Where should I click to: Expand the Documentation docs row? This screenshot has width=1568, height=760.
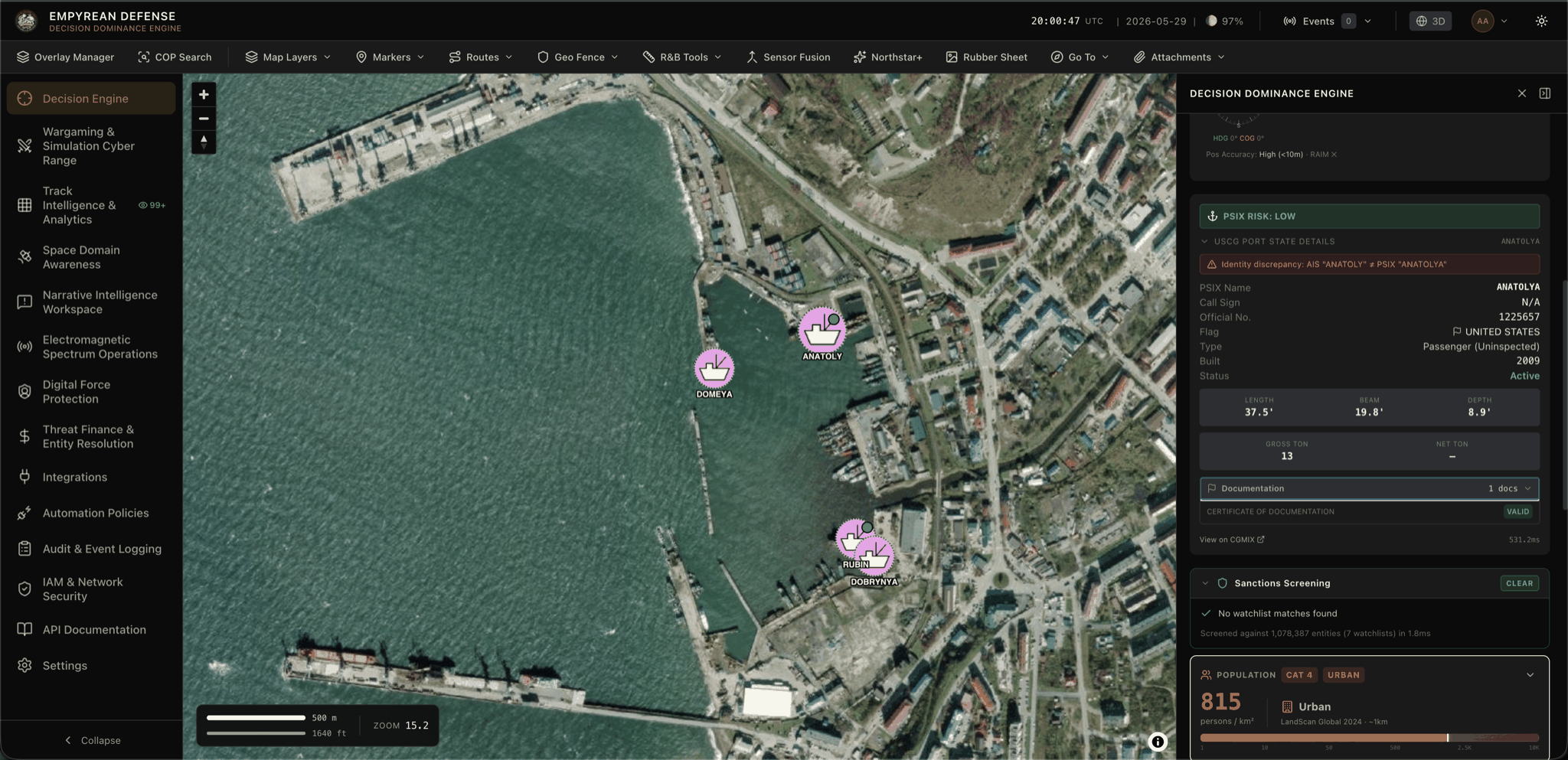[1369, 488]
